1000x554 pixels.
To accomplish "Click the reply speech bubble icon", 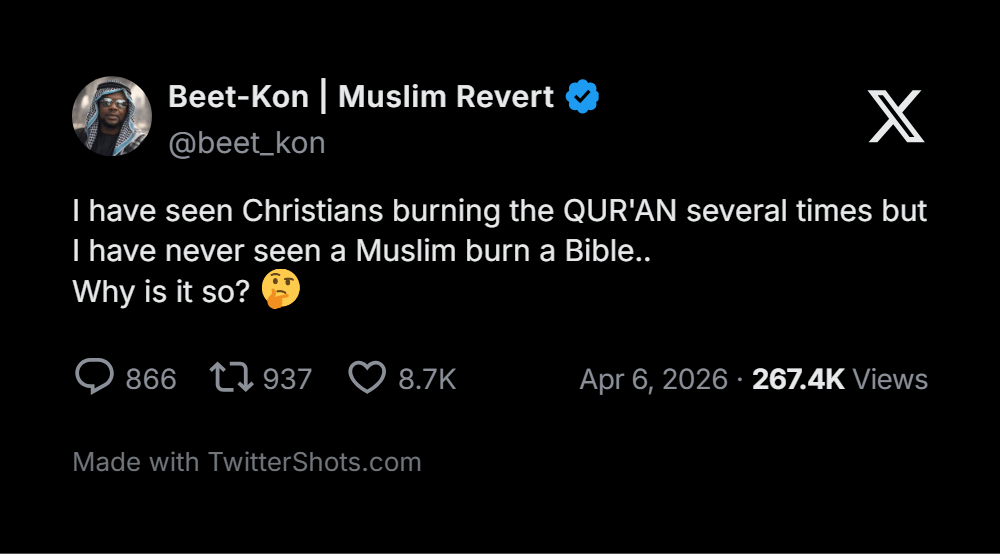I will click(x=95, y=378).
